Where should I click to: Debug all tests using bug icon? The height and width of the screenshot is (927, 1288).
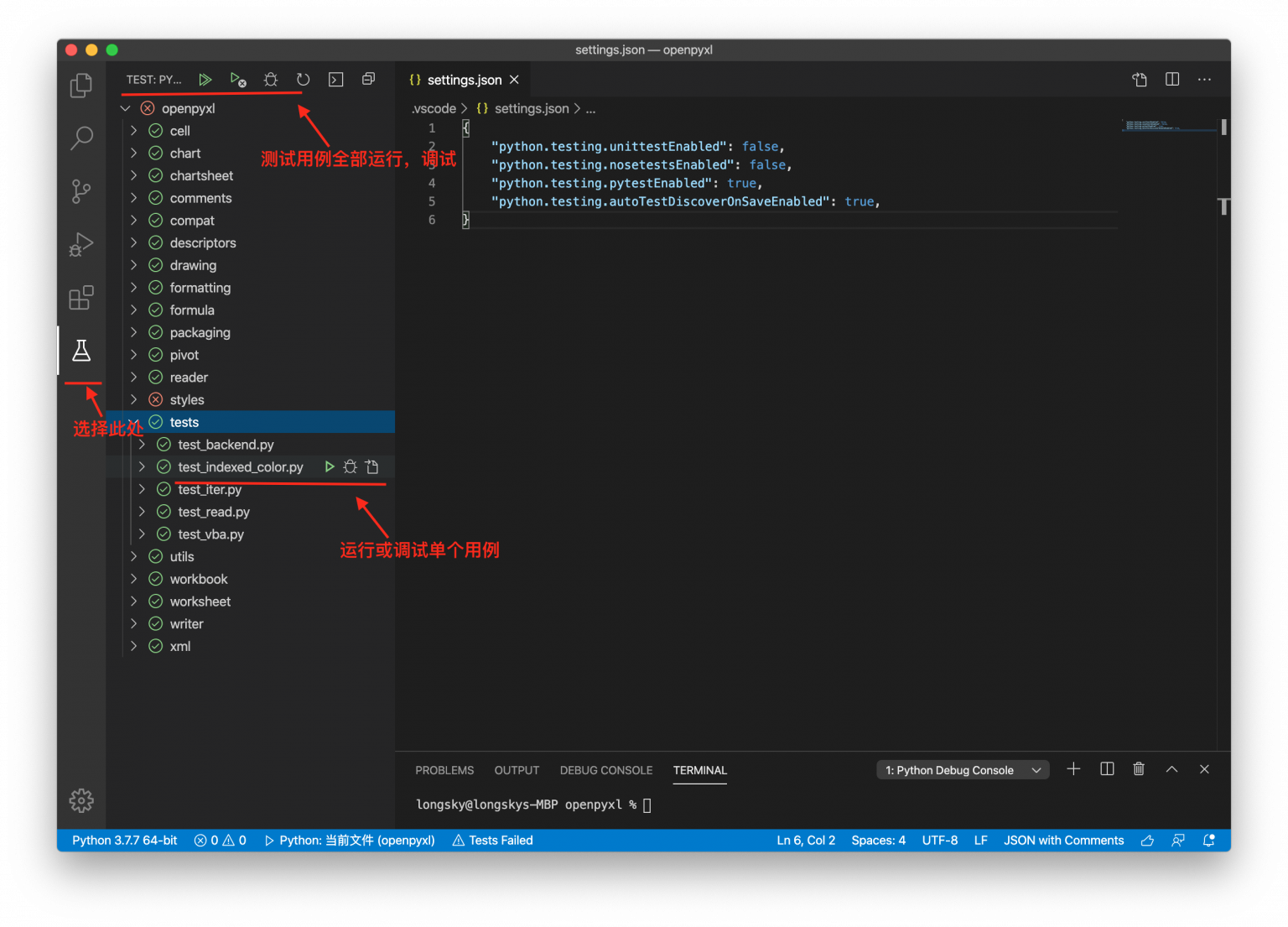point(270,80)
